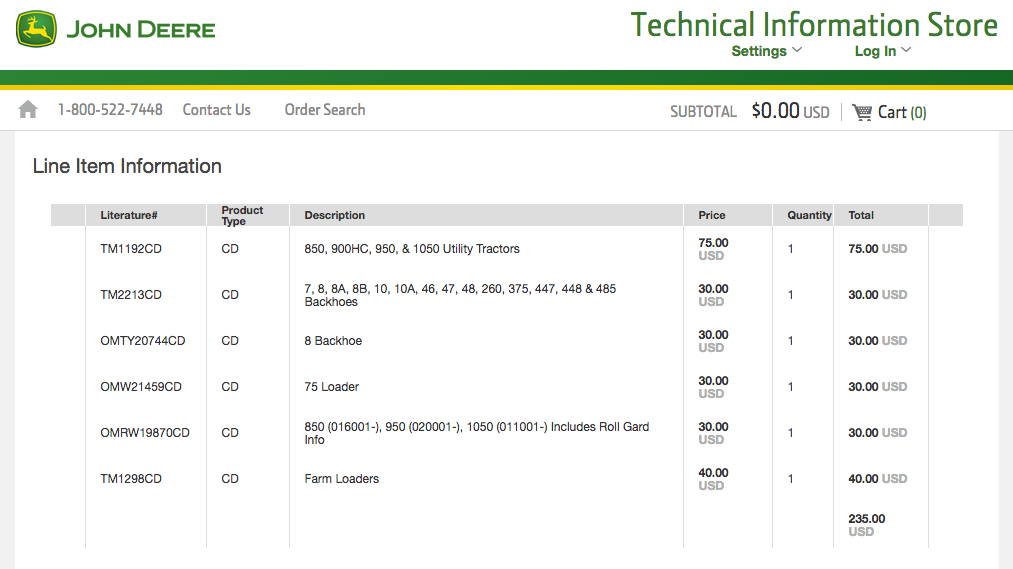Click the '8 Backhoe' description
1013x569 pixels.
pyautogui.click(x=333, y=340)
